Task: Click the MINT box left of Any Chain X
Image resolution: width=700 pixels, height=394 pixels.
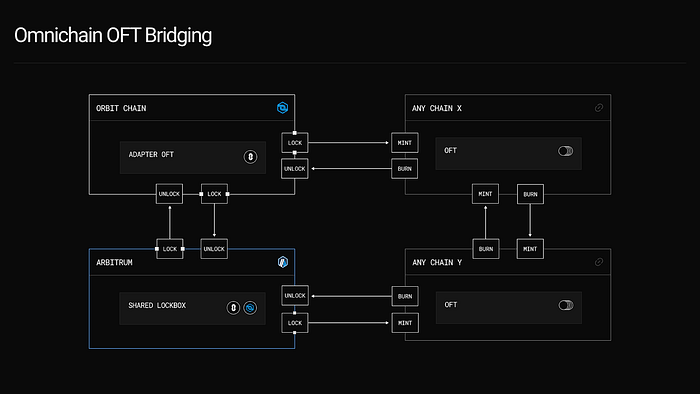Action: pos(405,143)
